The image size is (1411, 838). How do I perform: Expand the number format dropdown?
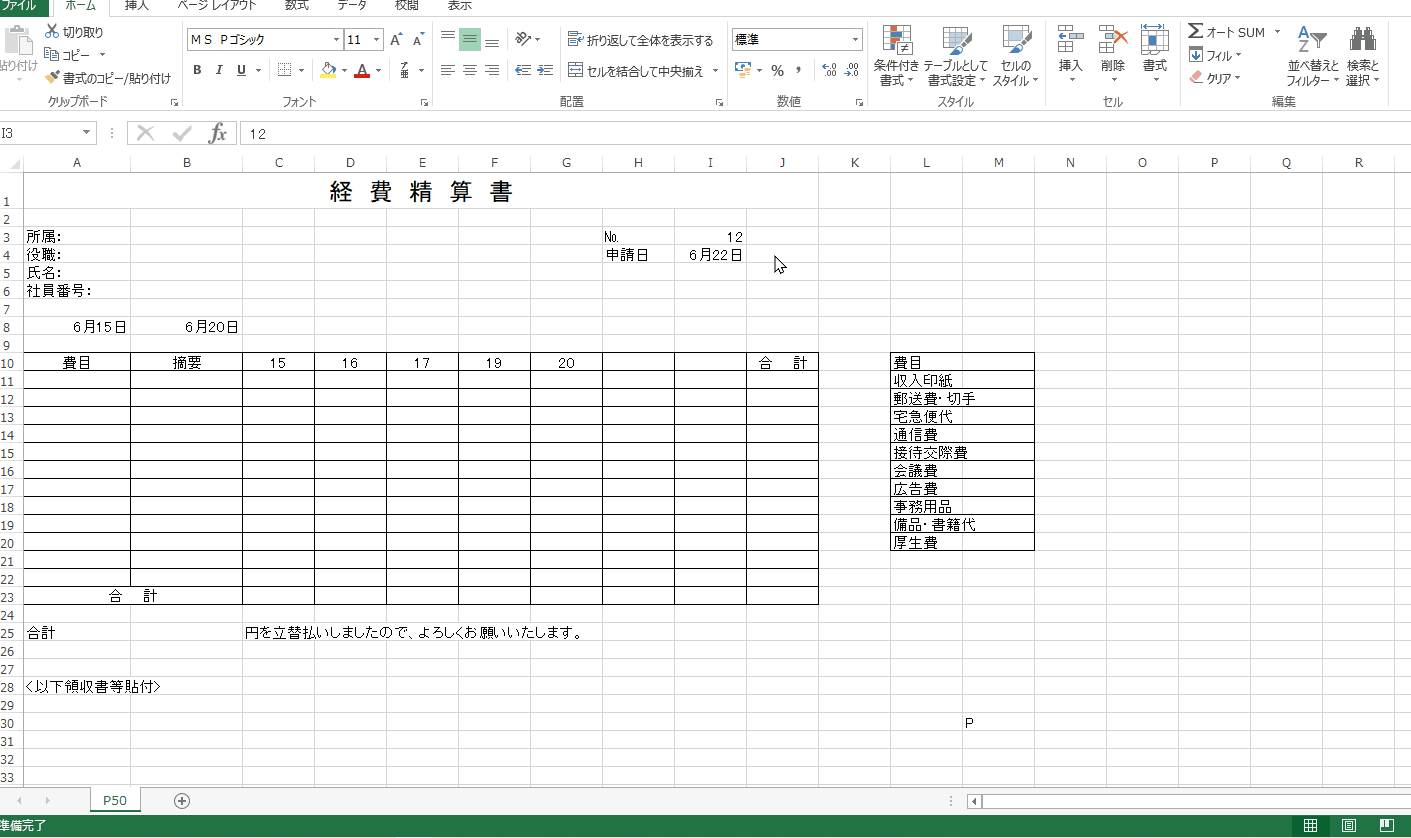click(x=855, y=40)
